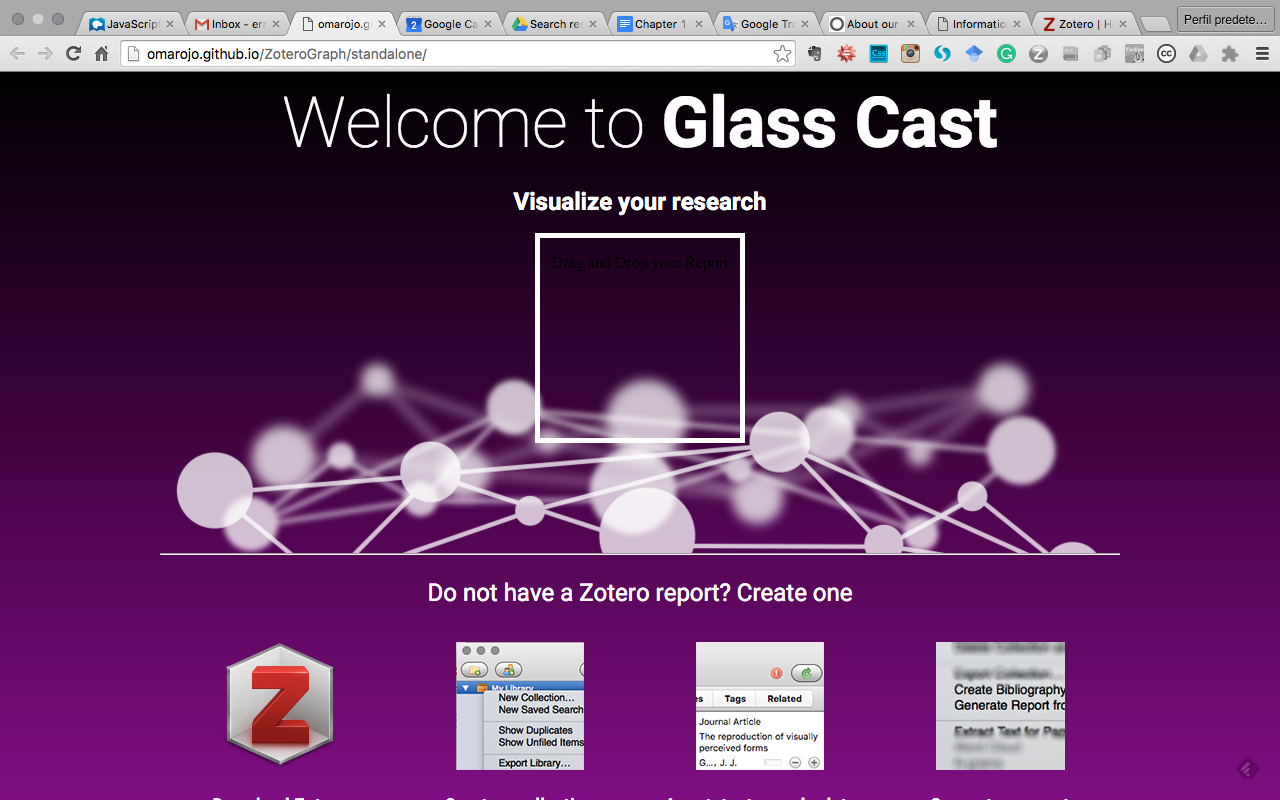This screenshot has height=800, width=1280.
Task: Open the Google Drive extension
Action: pyautogui.click(x=1198, y=54)
